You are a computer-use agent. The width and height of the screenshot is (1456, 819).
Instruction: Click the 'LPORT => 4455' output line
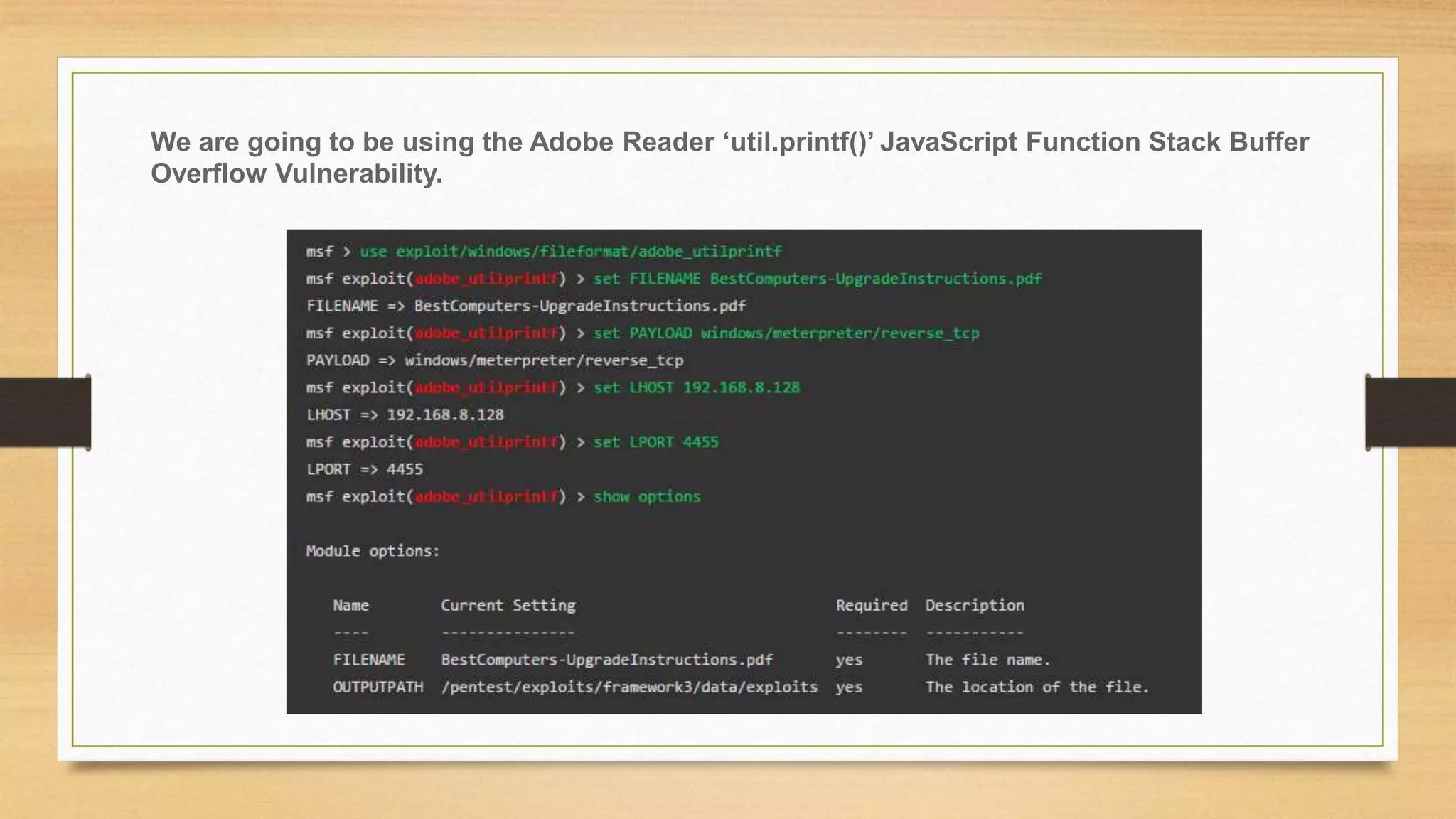coord(365,470)
